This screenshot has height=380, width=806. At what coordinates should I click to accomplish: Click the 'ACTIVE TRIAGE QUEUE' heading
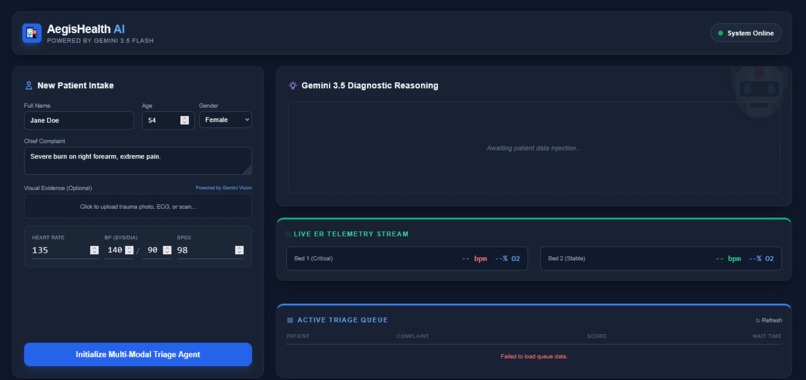(342, 320)
